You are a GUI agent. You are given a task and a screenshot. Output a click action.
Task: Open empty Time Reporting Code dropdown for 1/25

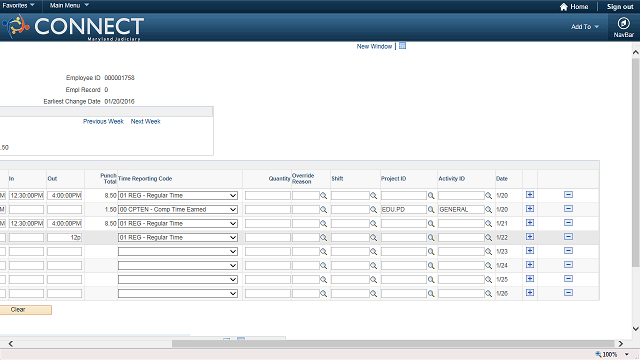click(178, 280)
